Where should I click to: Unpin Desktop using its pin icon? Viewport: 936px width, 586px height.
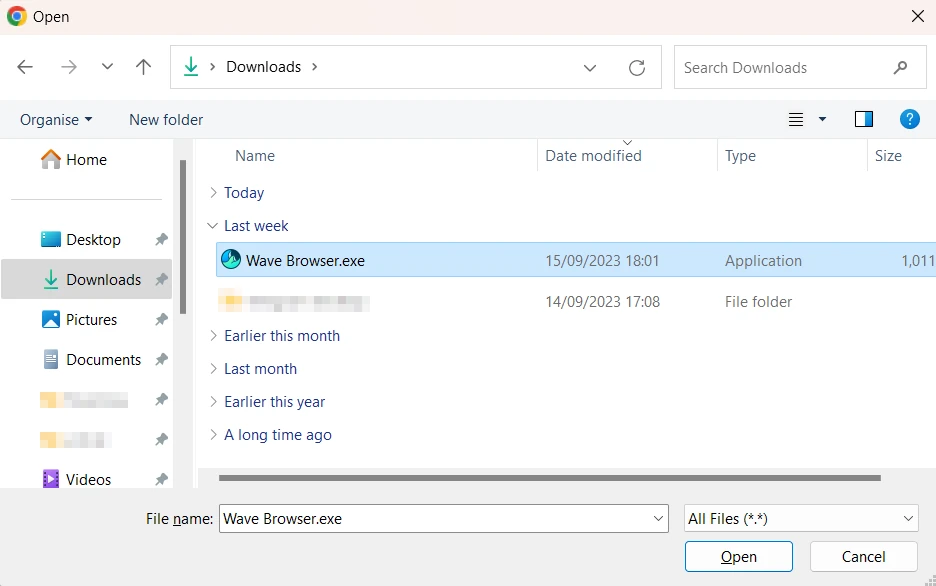click(161, 240)
